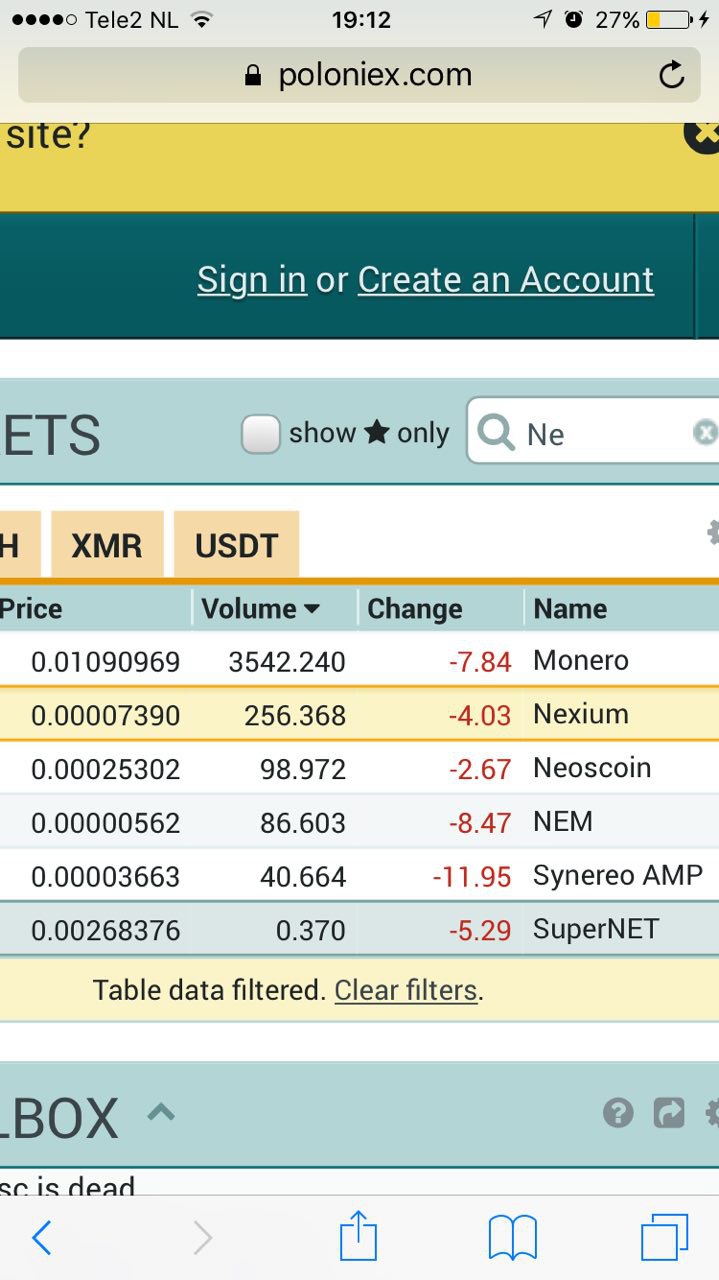Click the magnifier search icon
Screen dimensions: 719x1280
click(x=495, y=432)
